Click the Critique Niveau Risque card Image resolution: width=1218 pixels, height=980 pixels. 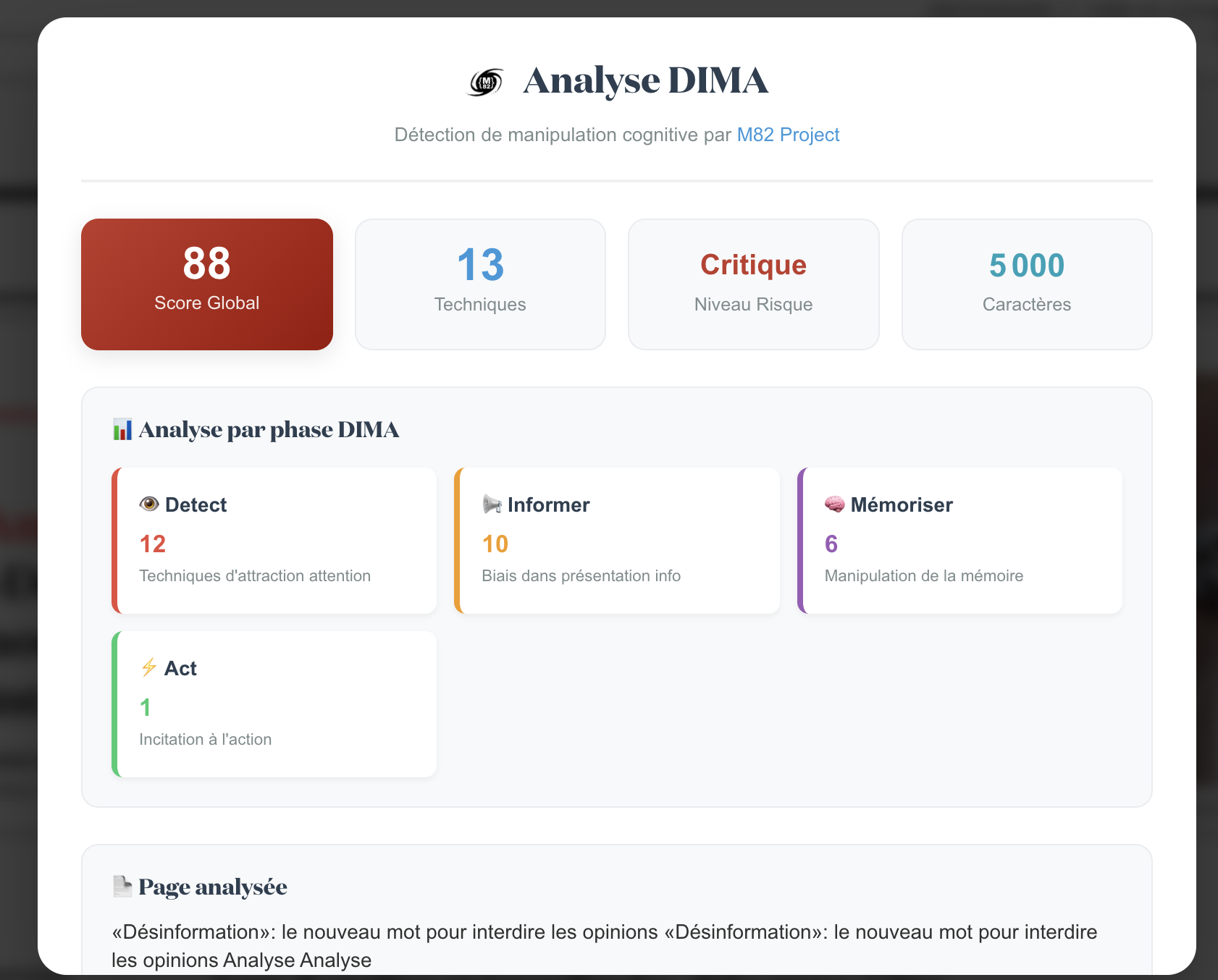(x=753, y=284)
